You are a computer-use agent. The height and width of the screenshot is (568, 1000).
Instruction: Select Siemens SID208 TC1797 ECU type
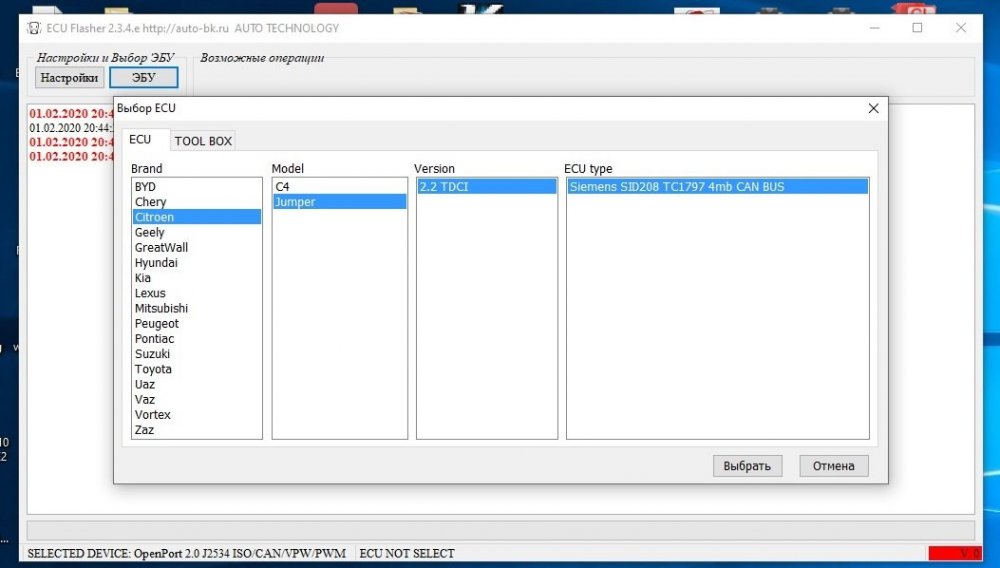pos(717,187)
